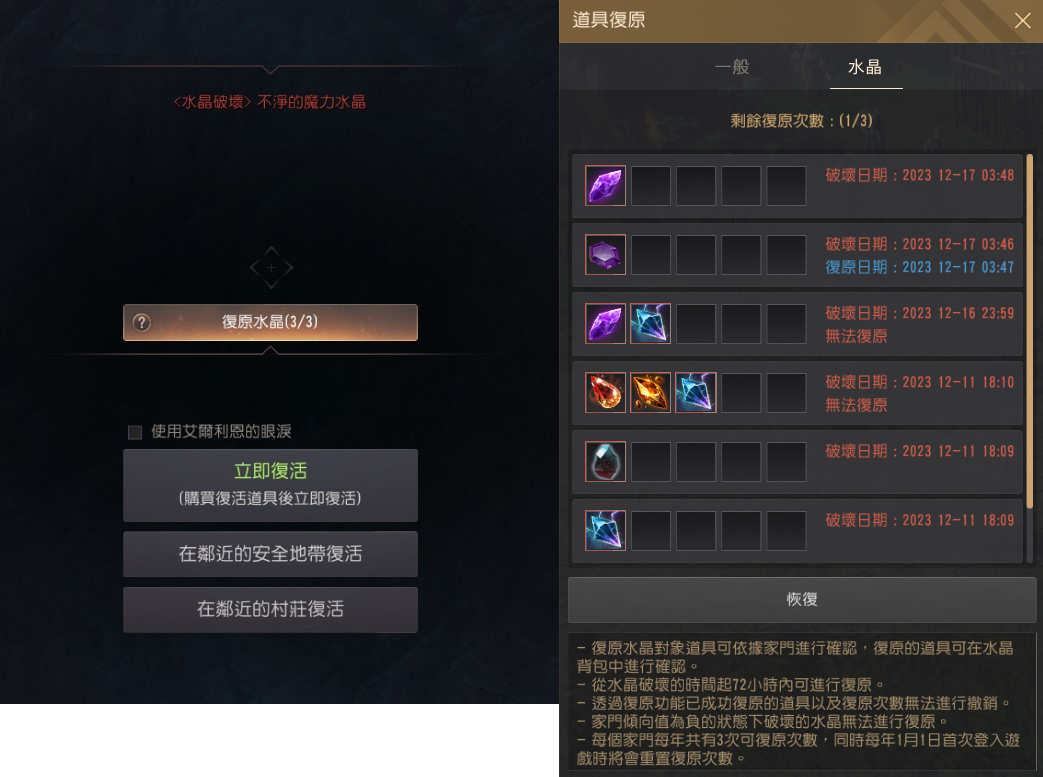Select blue crystal in last row 18:09
Viewport: 1043px width, 777px height.
[605, 531]
